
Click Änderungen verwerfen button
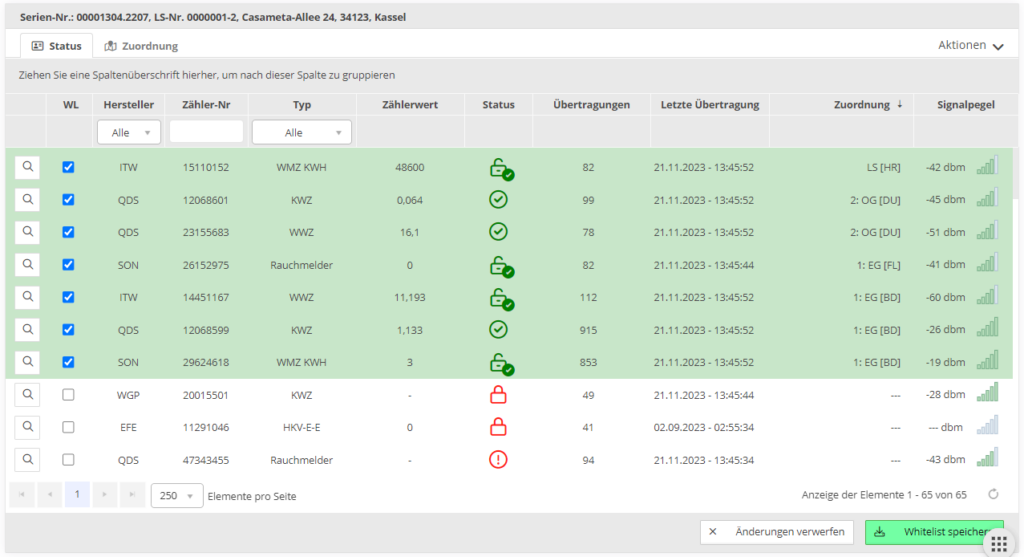click(x=776, y=532)
